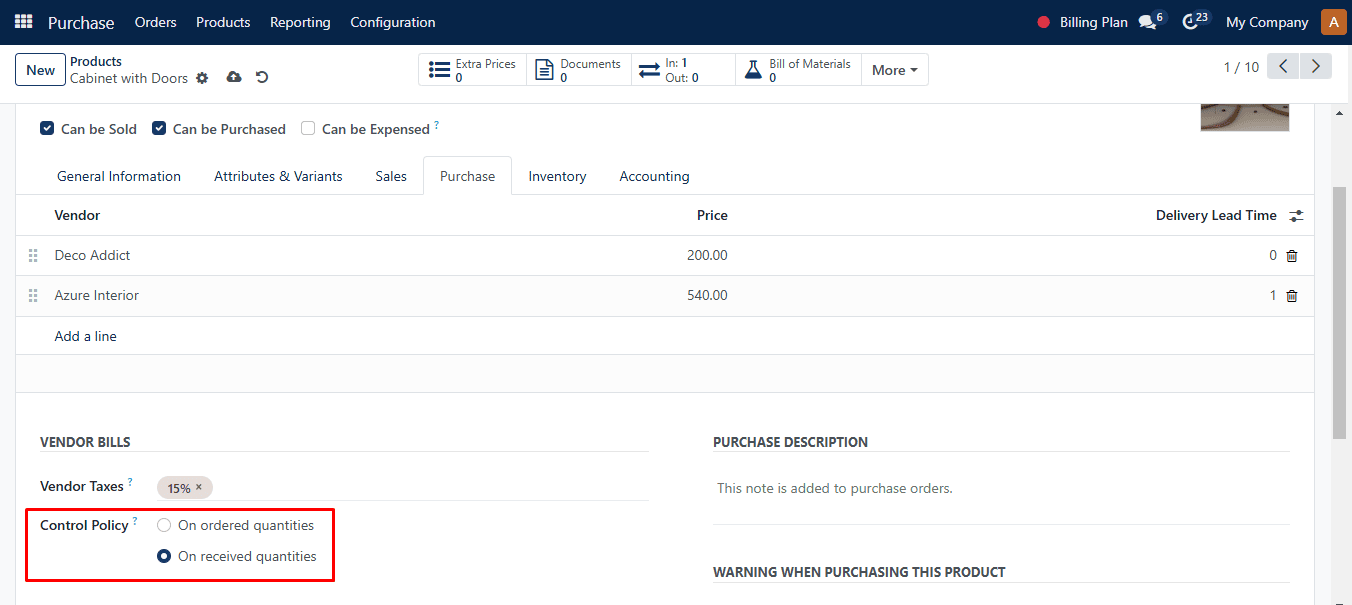The width and height of the screenshot is (1352, 605).
Task: Open the optional columns adjust icon
Action: 1296,216
